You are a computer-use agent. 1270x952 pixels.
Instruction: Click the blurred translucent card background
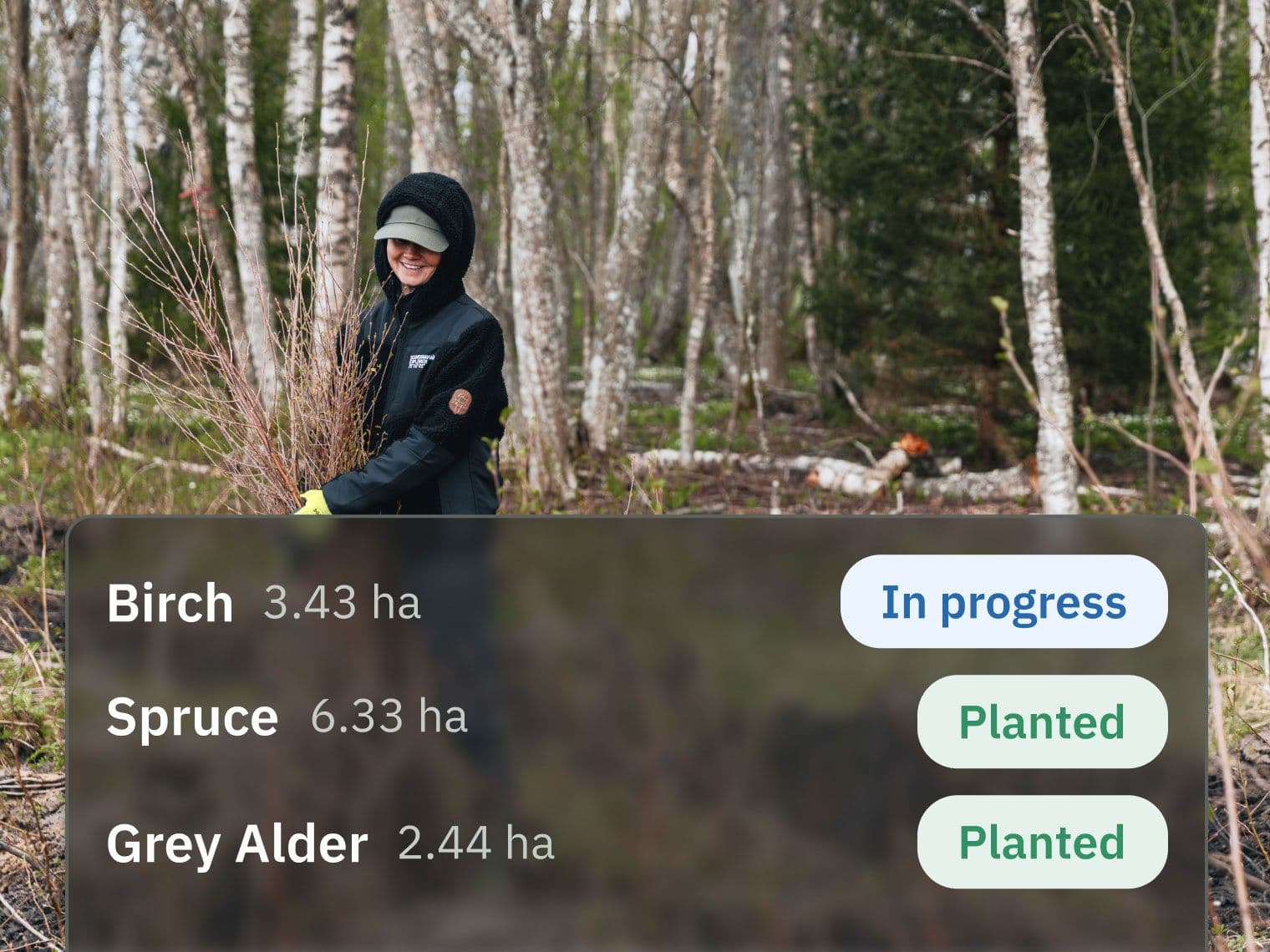coord(635,733)
